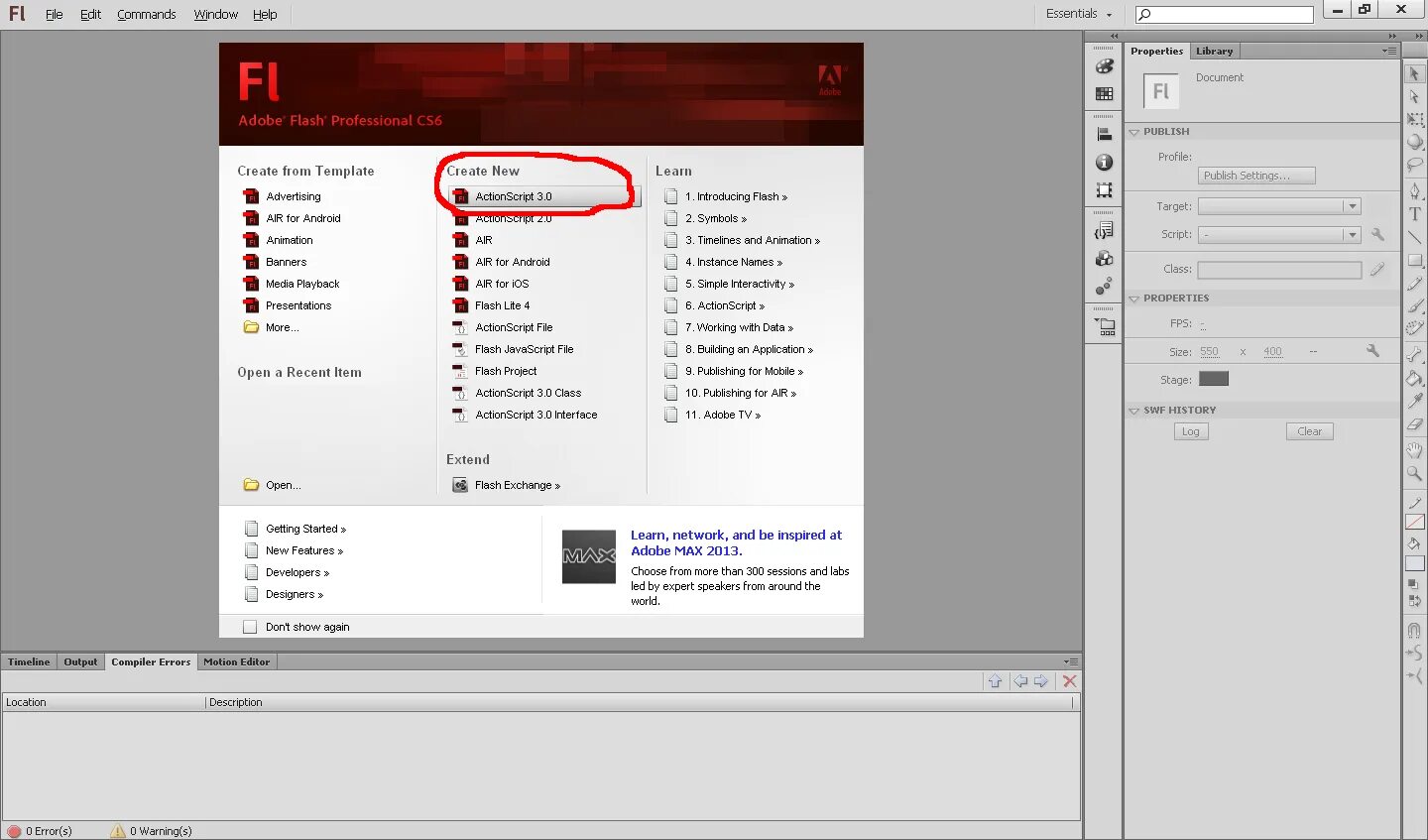Image resolution: width=1428 pixels, height=840 pixels.
Task: Switch to the Timeline tab
Action: click(x=29, y=661)
